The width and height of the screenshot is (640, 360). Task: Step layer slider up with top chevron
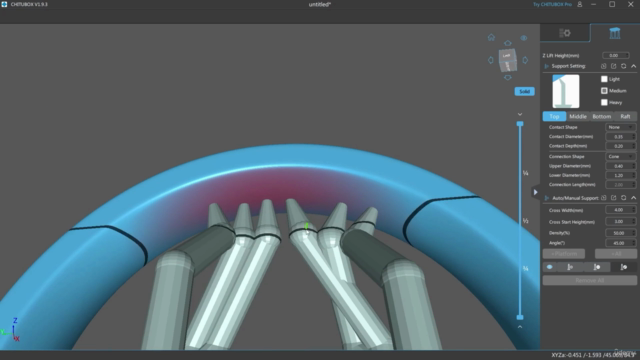[x=520, y=115]
